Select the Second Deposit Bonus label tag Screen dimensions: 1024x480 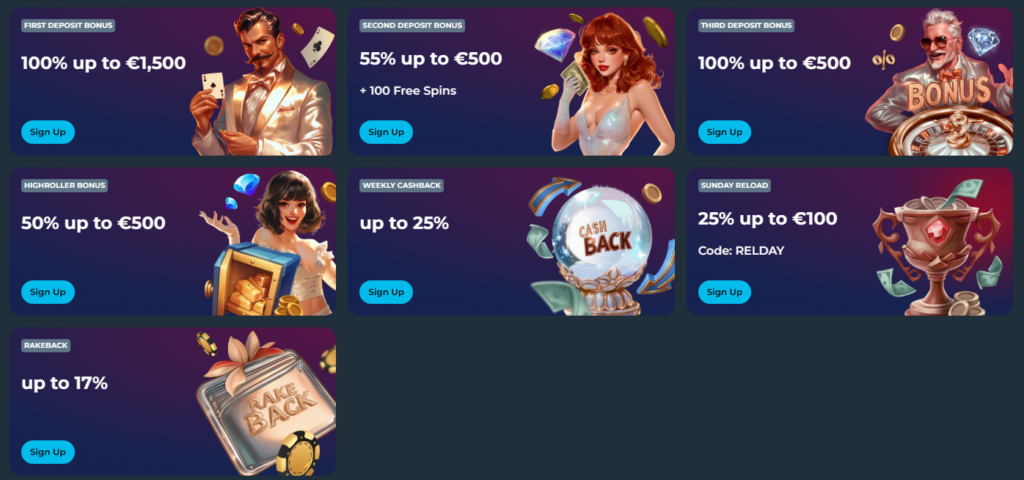tap(412, 25)
